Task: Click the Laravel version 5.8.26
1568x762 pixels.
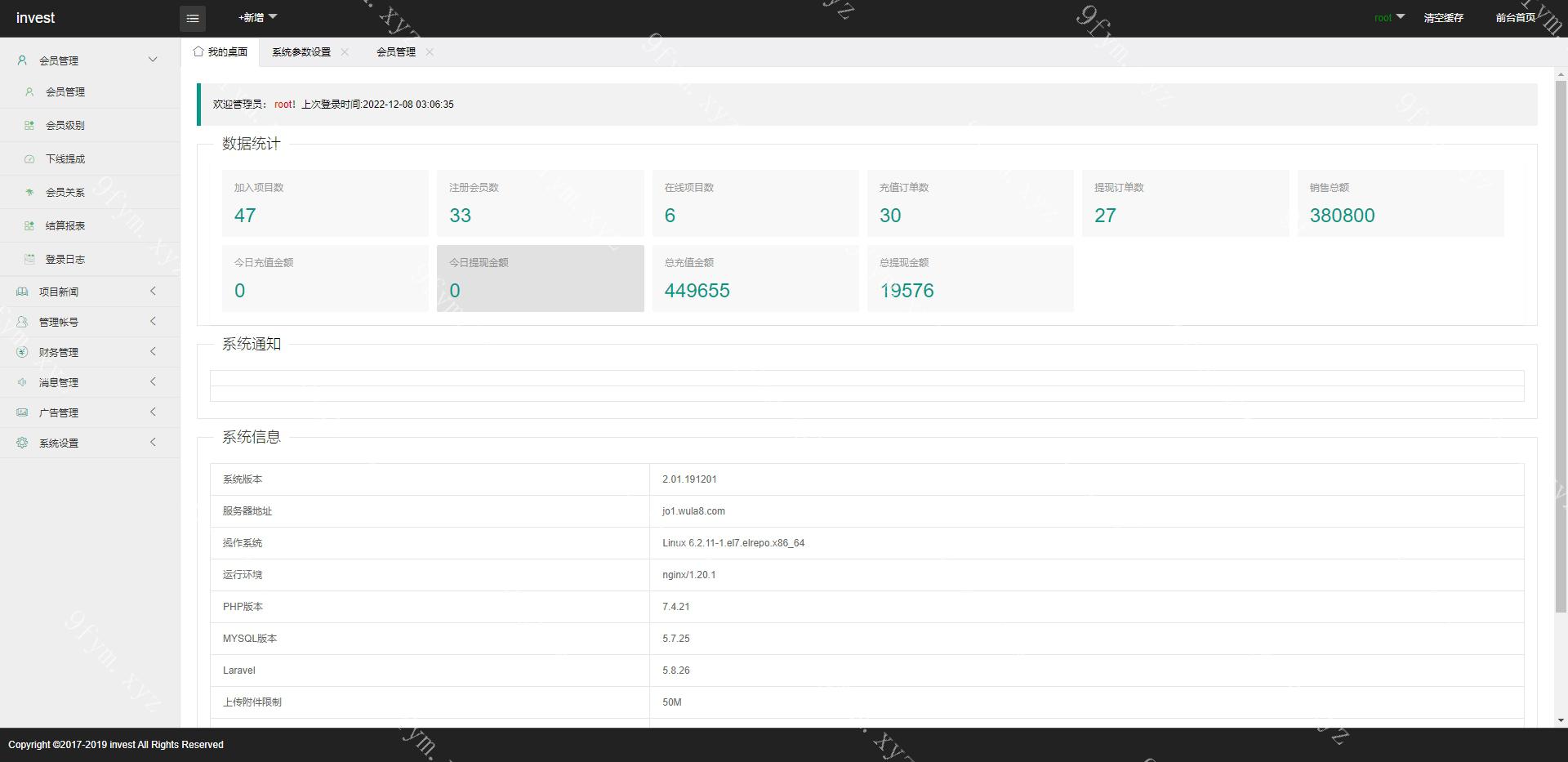Action: point(675,671)
